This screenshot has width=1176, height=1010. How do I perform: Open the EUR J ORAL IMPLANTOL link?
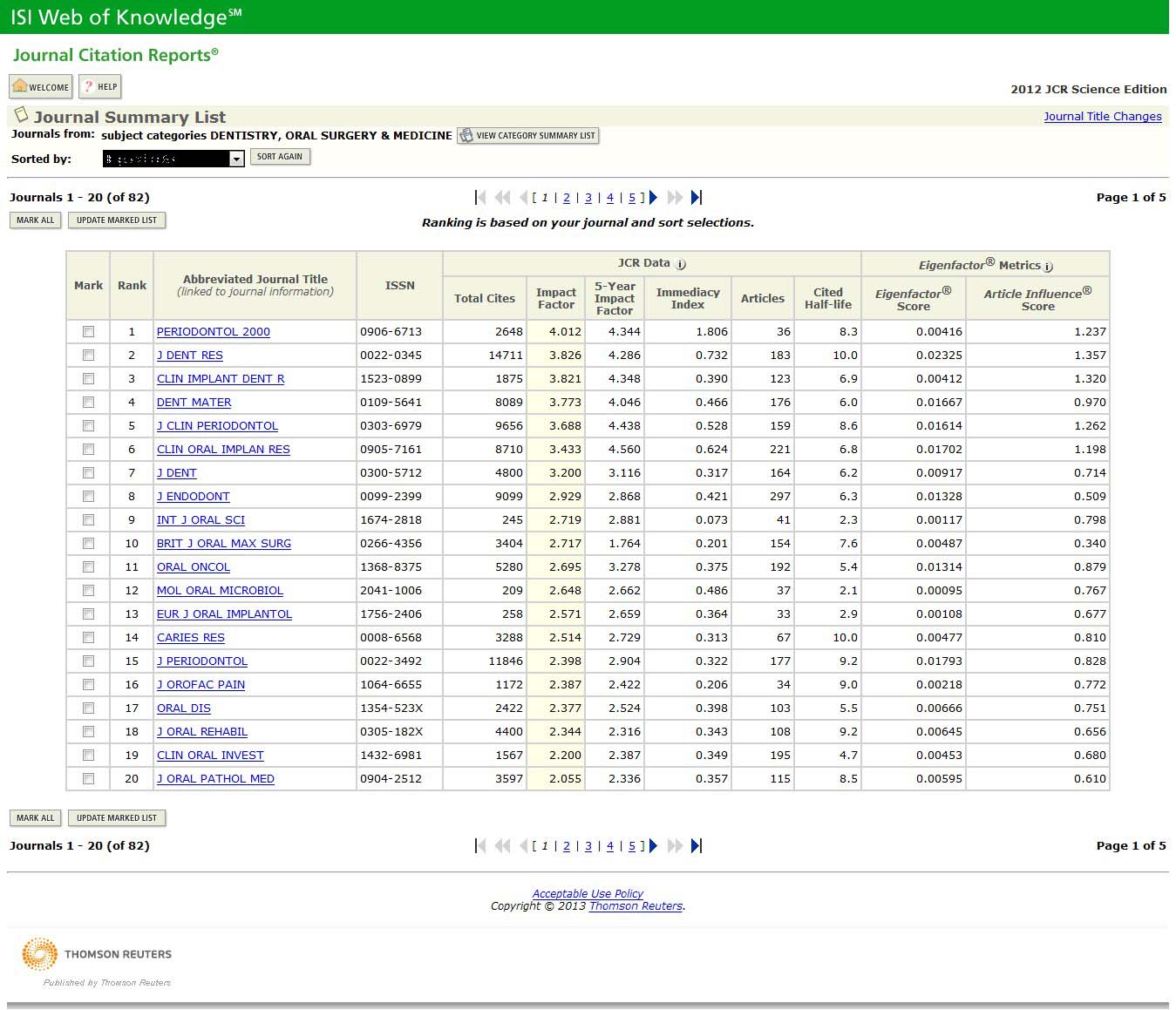coord(224,614)
